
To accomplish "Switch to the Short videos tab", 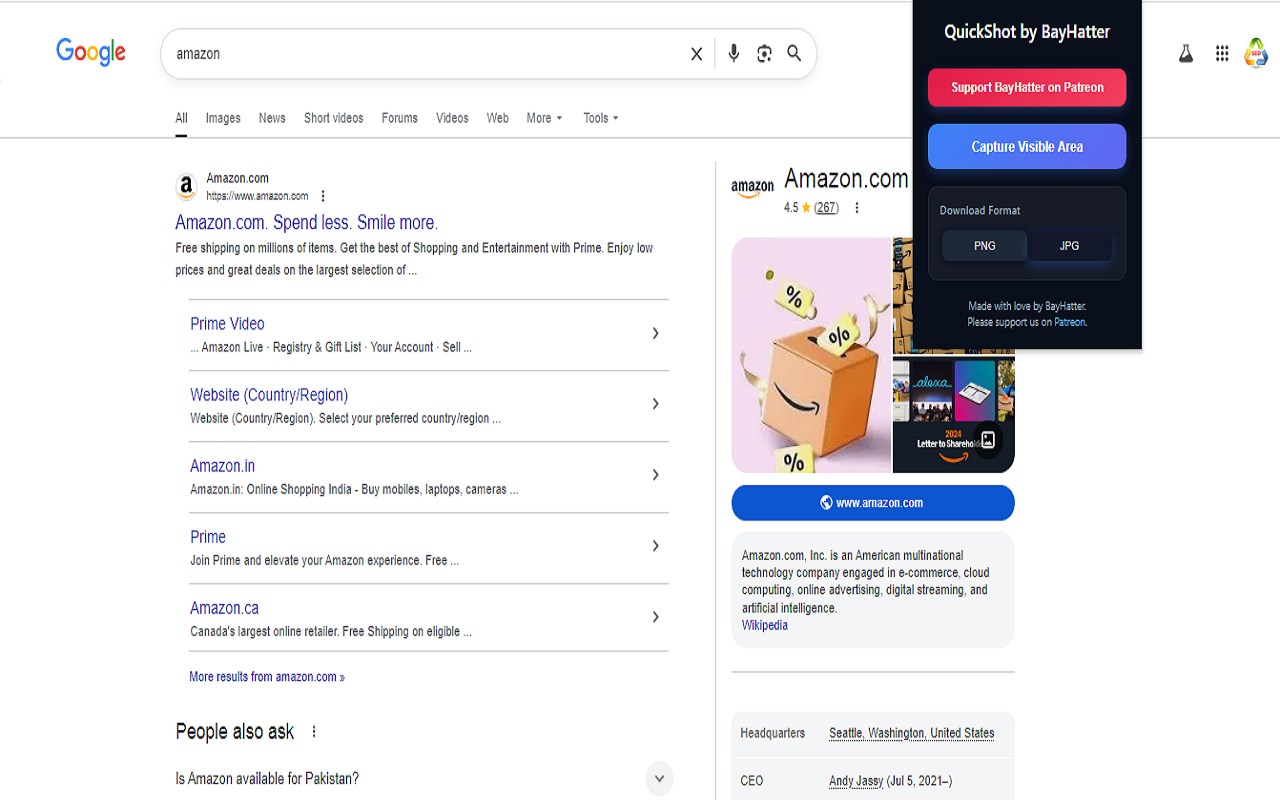I will point(334,118).
